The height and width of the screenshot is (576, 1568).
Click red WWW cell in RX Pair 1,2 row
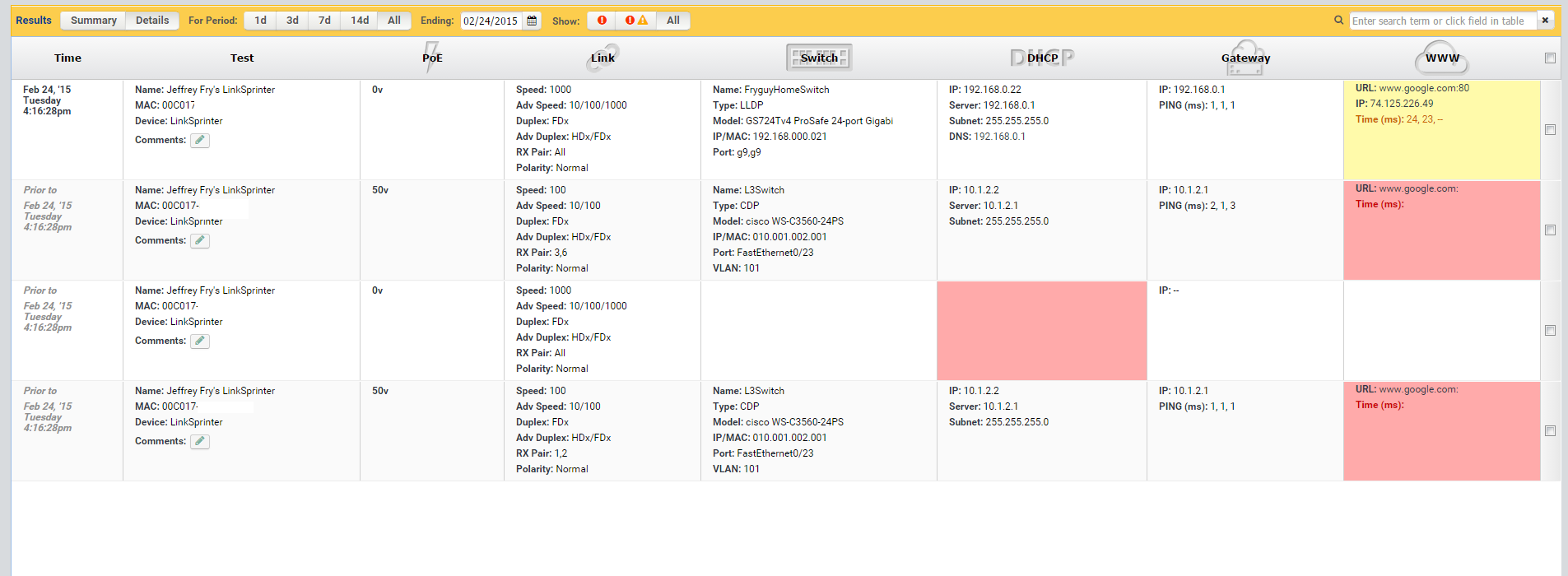pyautogui.click(x=1442, y=431)
